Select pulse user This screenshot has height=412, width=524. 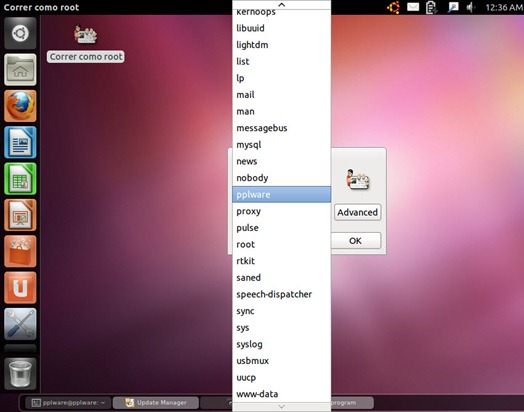point(282,228)
